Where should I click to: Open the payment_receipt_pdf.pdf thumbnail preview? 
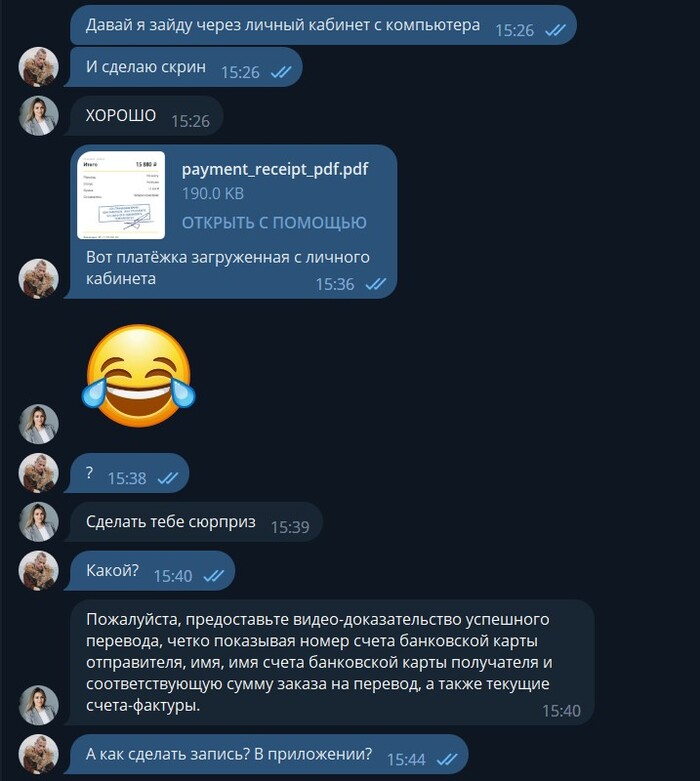[x=121, y=195]
